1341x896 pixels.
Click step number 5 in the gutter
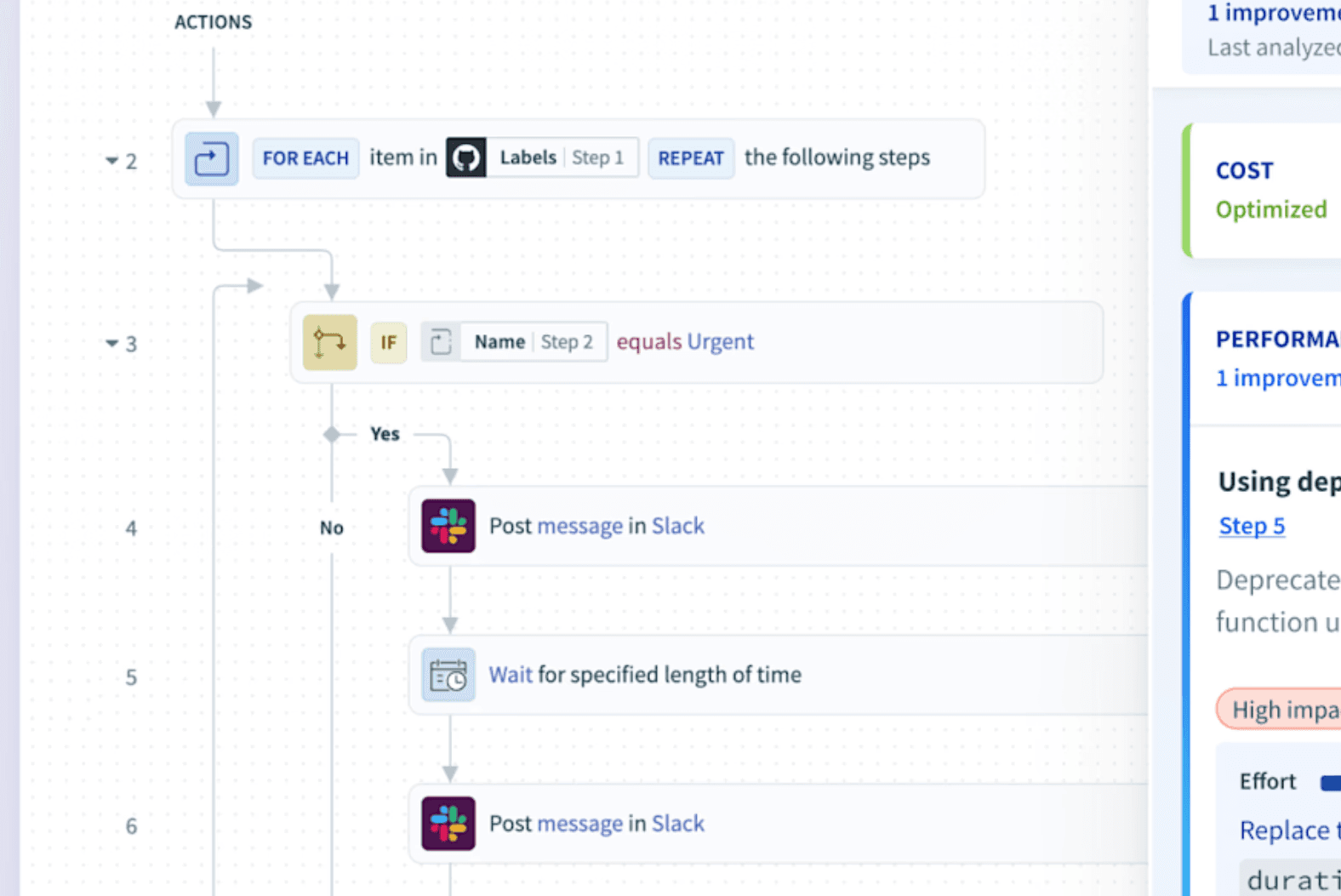(x=131, y=677)
